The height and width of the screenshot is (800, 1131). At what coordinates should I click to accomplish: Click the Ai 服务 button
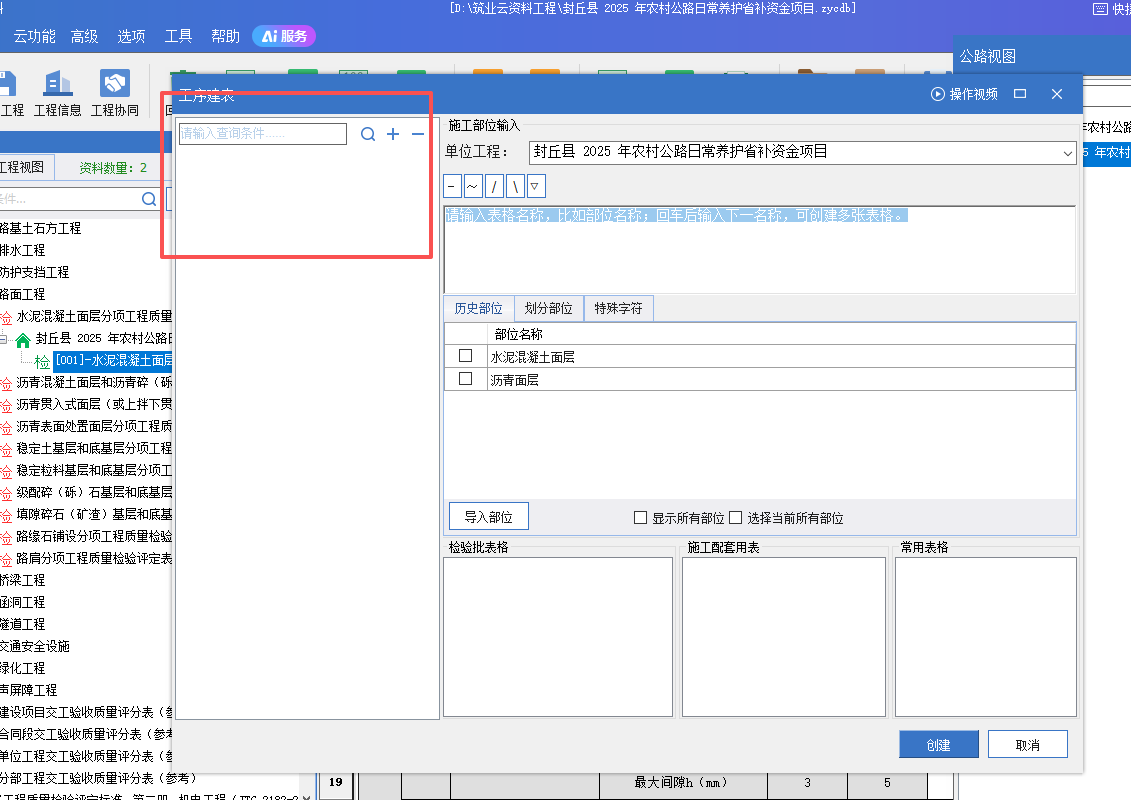pos(284,36)
